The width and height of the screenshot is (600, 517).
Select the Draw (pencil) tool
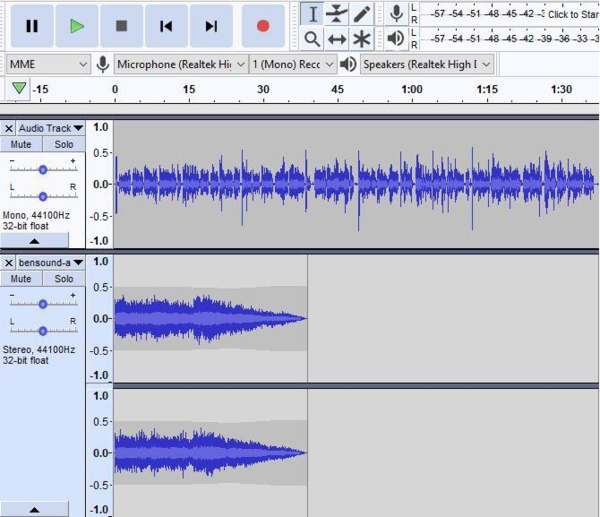click(362, 14)
